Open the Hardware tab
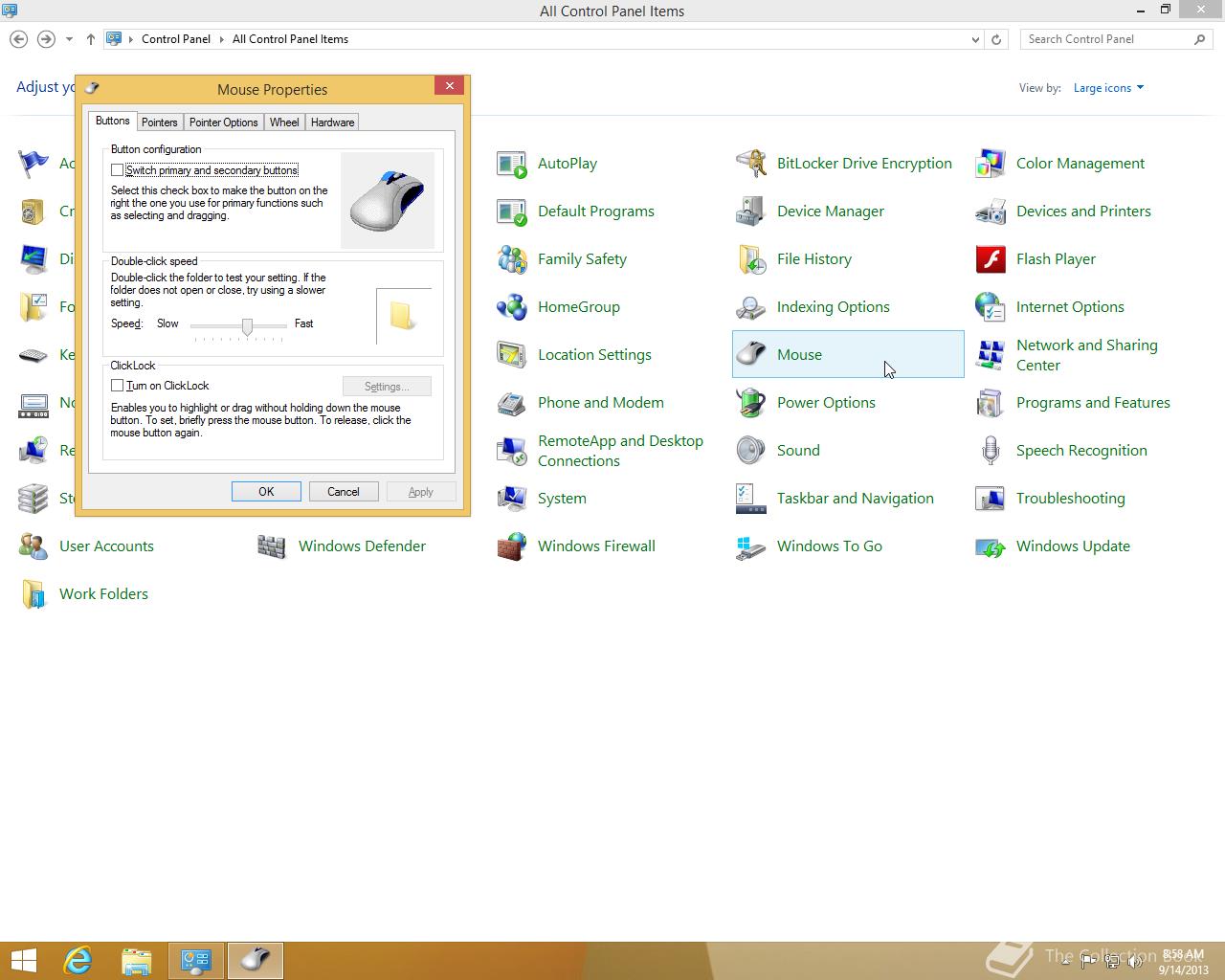This screenshot has width=1225, height=980. [332, 122]
